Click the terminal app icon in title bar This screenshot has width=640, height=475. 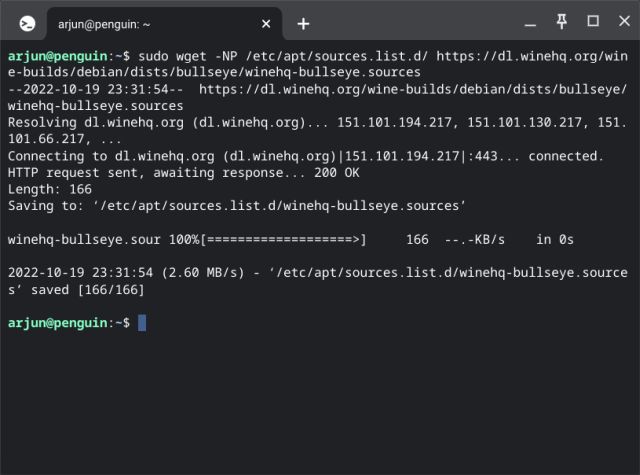point(27,24)
